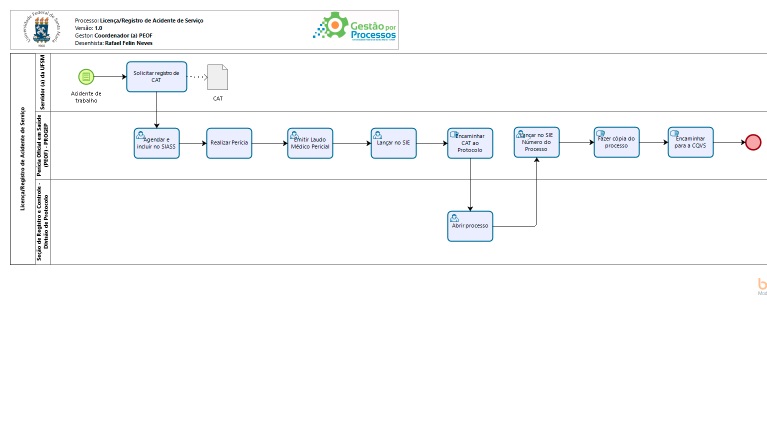The image size is (767, 432).
Task: Click the Gestão por Processos logo
Action: pos(355,29)
